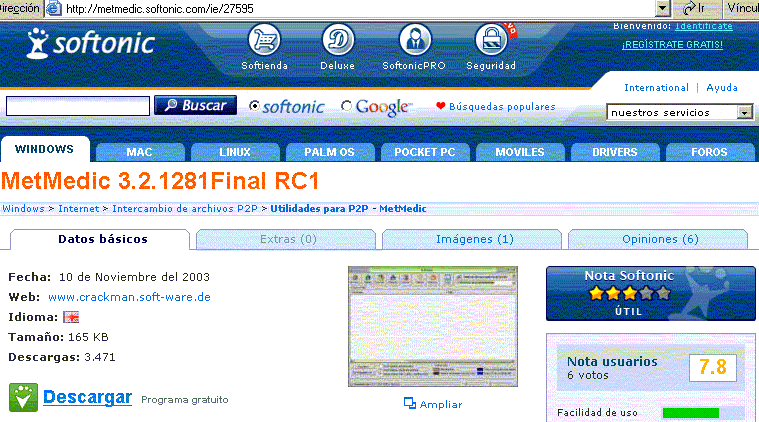This screenshot has height=422, width=759.
Task: Open the MetMedic screenshot thumbnail
Action: (433, 326)
